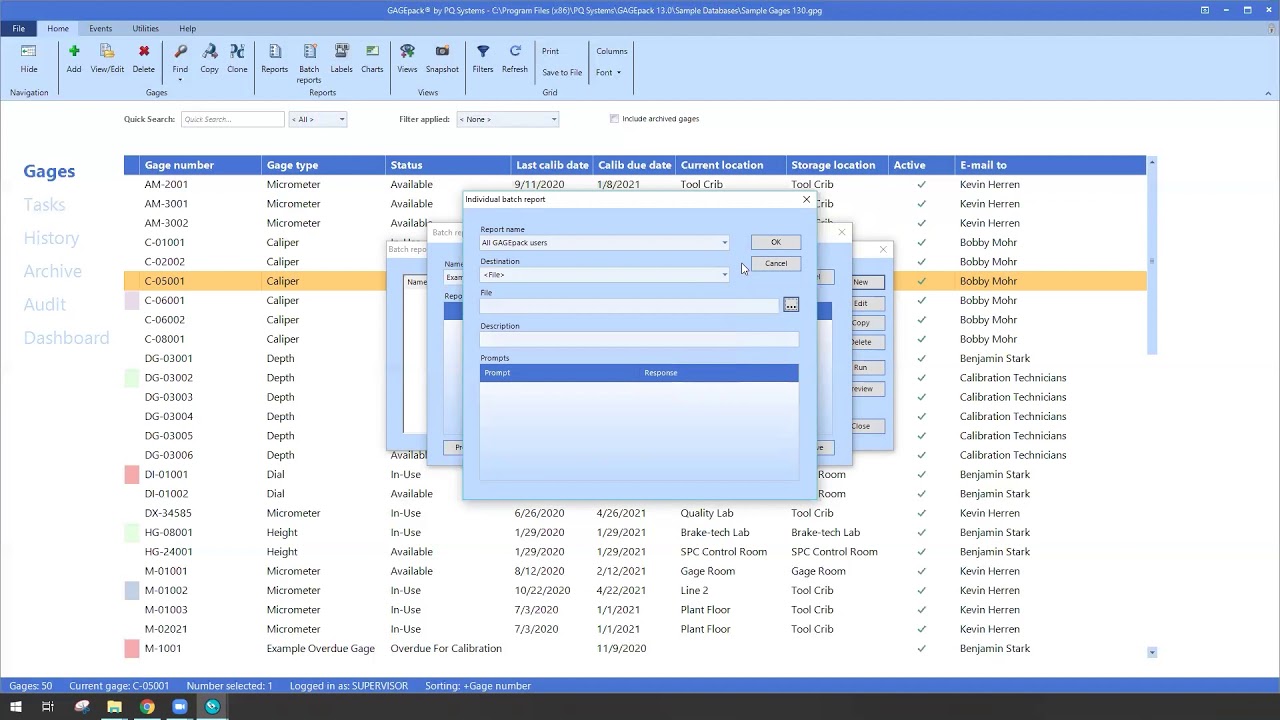Toggle Active check for M-02021 row
This screenshot has width=1280, height=720.
click(921, 629)
